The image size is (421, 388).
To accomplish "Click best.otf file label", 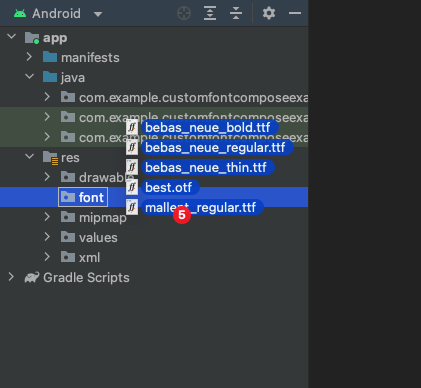I will tap(170, 188).
